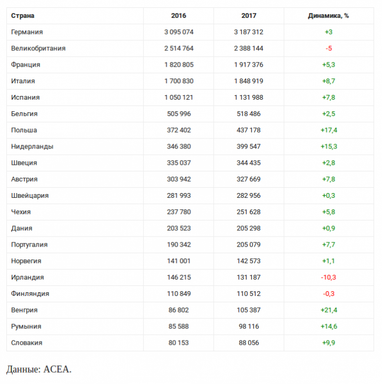Click the 2016 column header

(179, 16)
